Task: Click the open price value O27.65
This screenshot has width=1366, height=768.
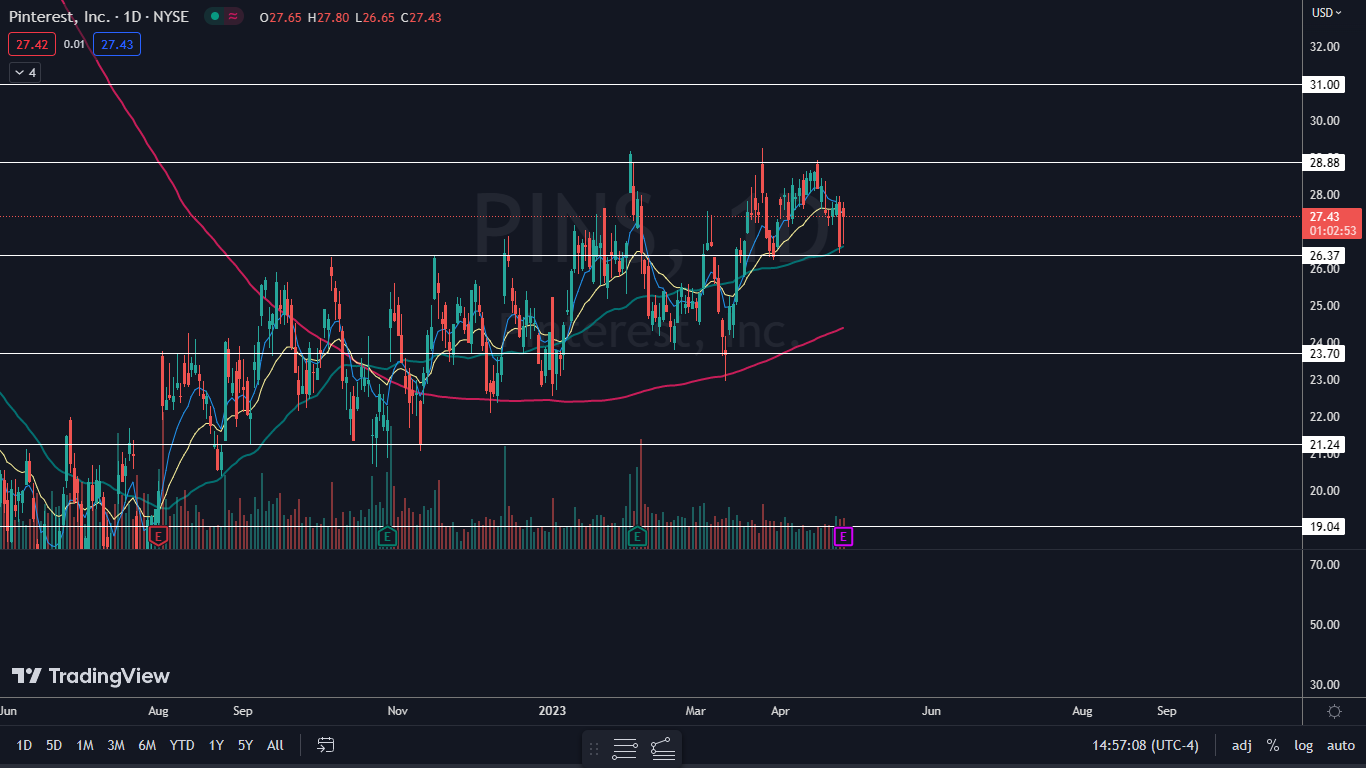Action: pos(281,18)
